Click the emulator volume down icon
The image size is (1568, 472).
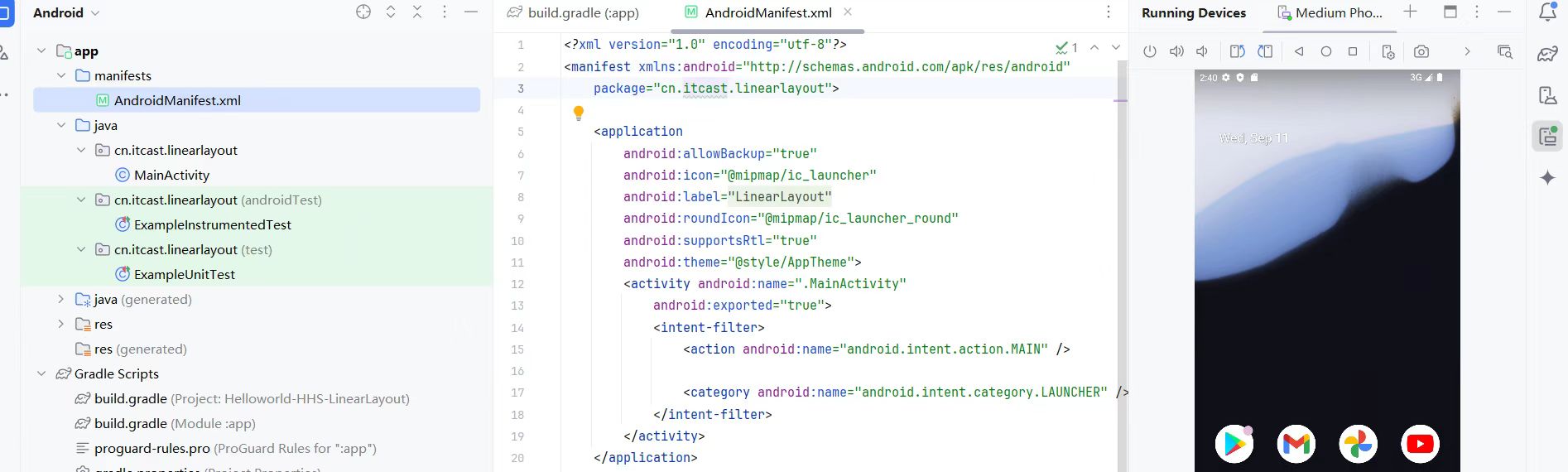coord(1202,51)
